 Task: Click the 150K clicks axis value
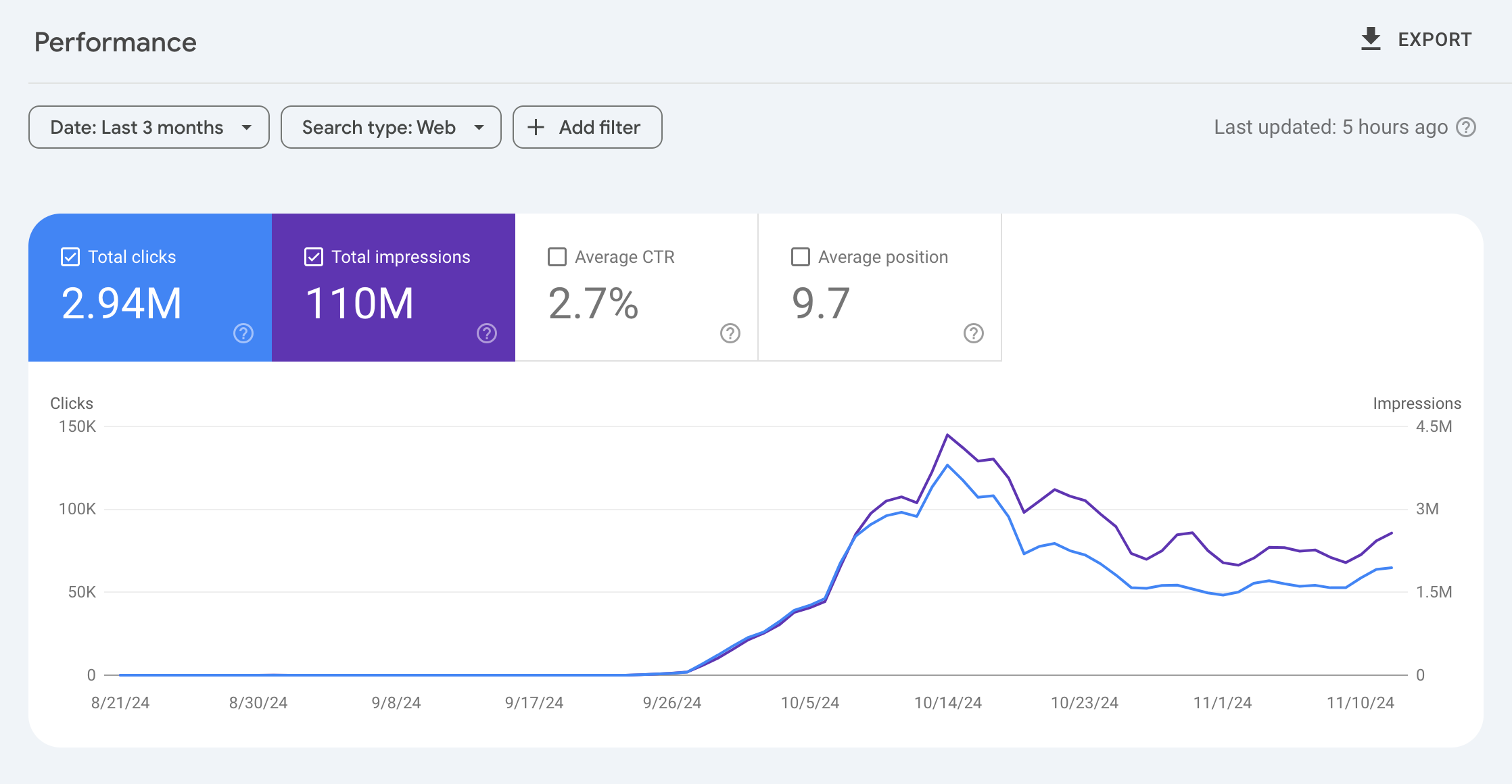(x=78, y=426)
